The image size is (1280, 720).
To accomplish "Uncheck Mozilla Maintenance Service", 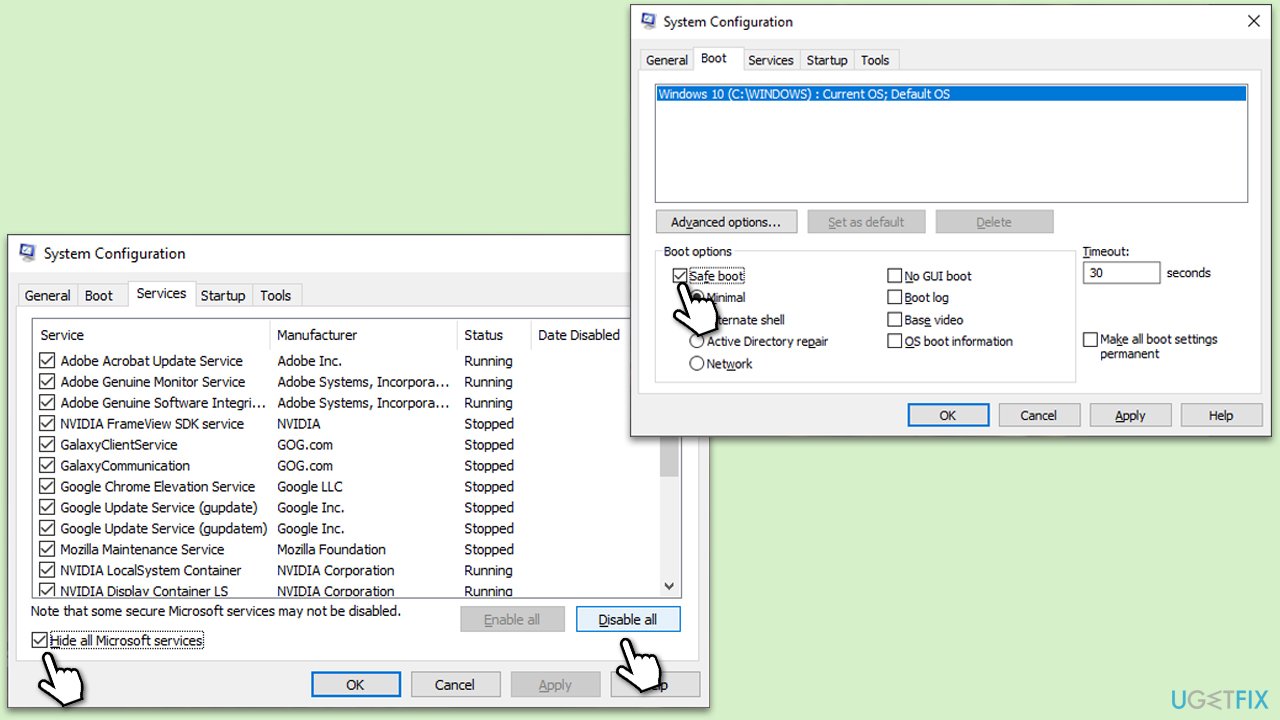I will click(x=47, y=550).
